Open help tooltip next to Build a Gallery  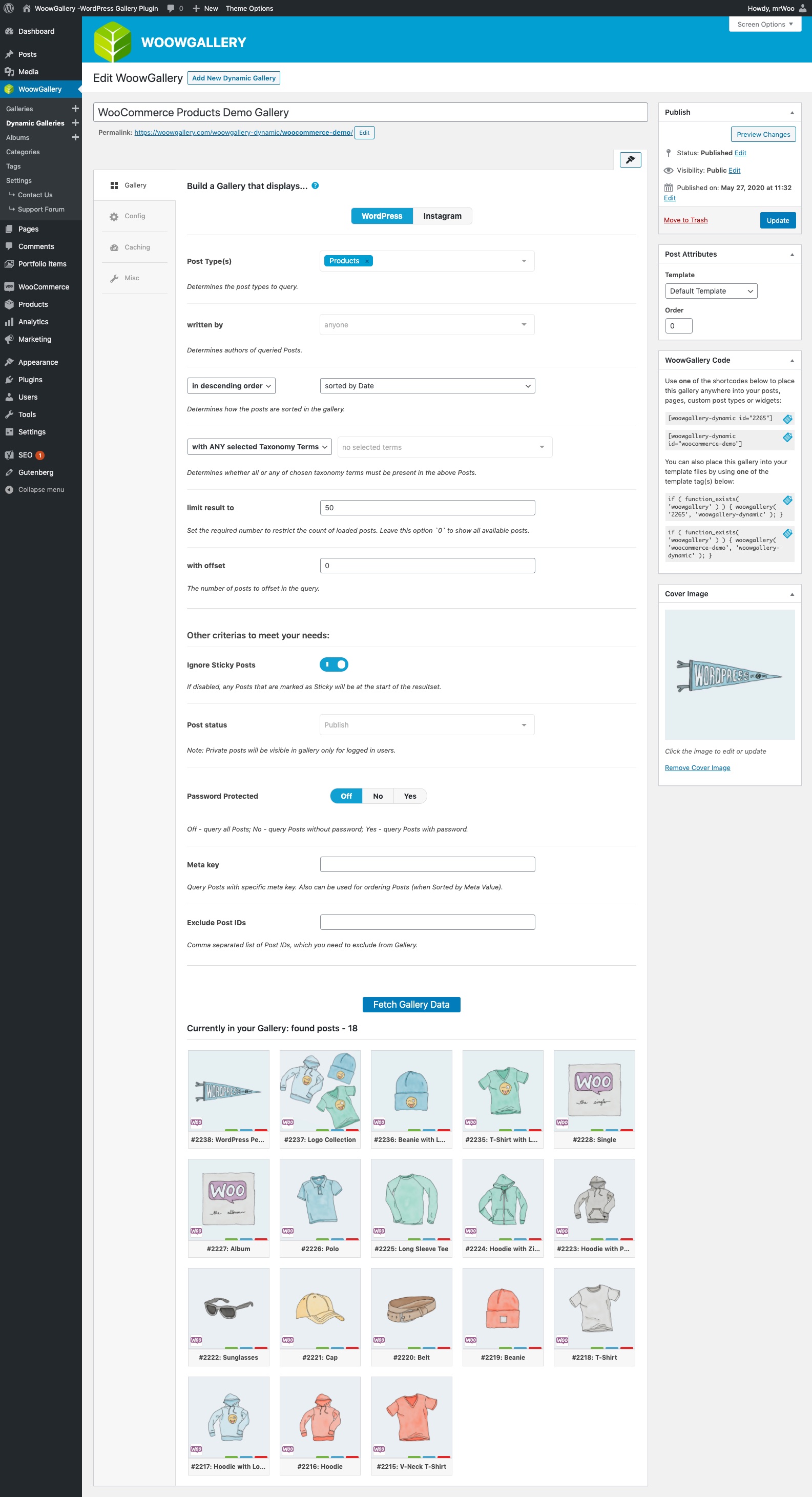point(315,185)
